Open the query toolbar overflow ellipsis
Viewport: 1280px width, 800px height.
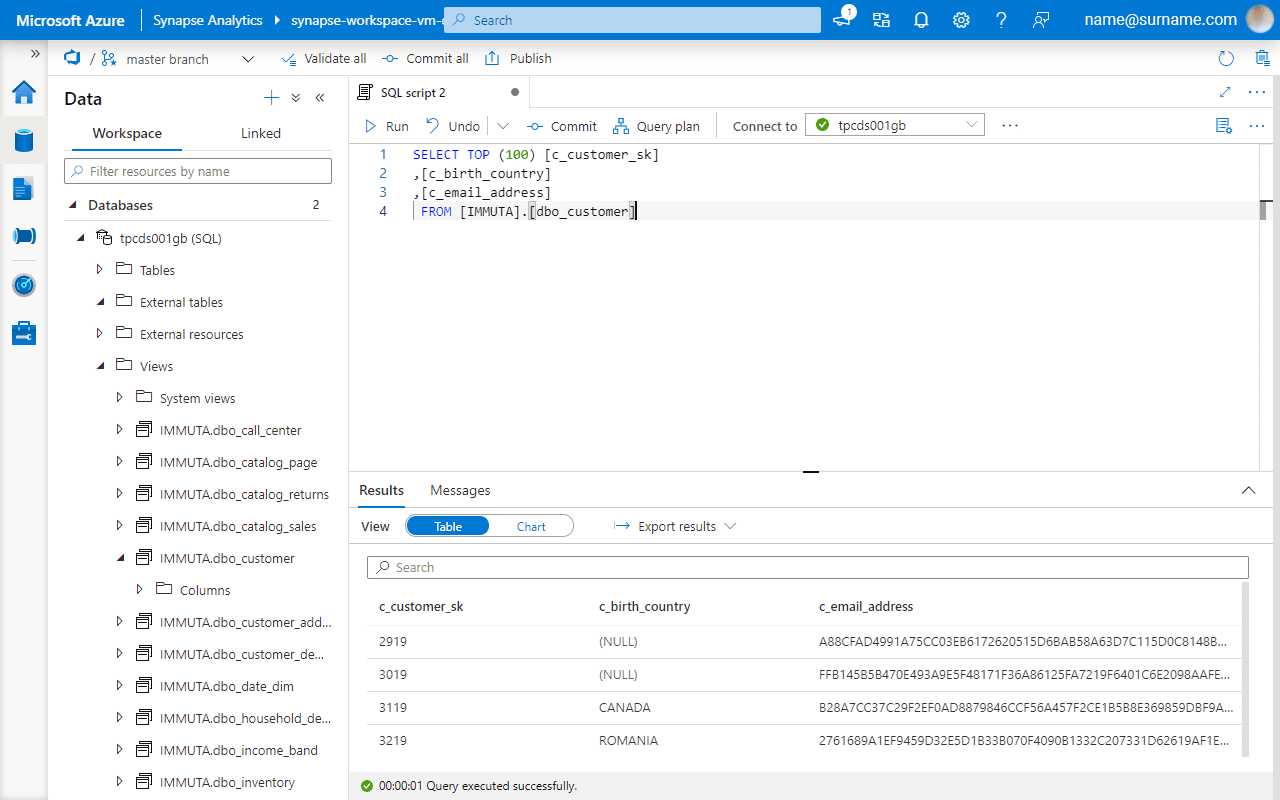(x=1257, y=125)
